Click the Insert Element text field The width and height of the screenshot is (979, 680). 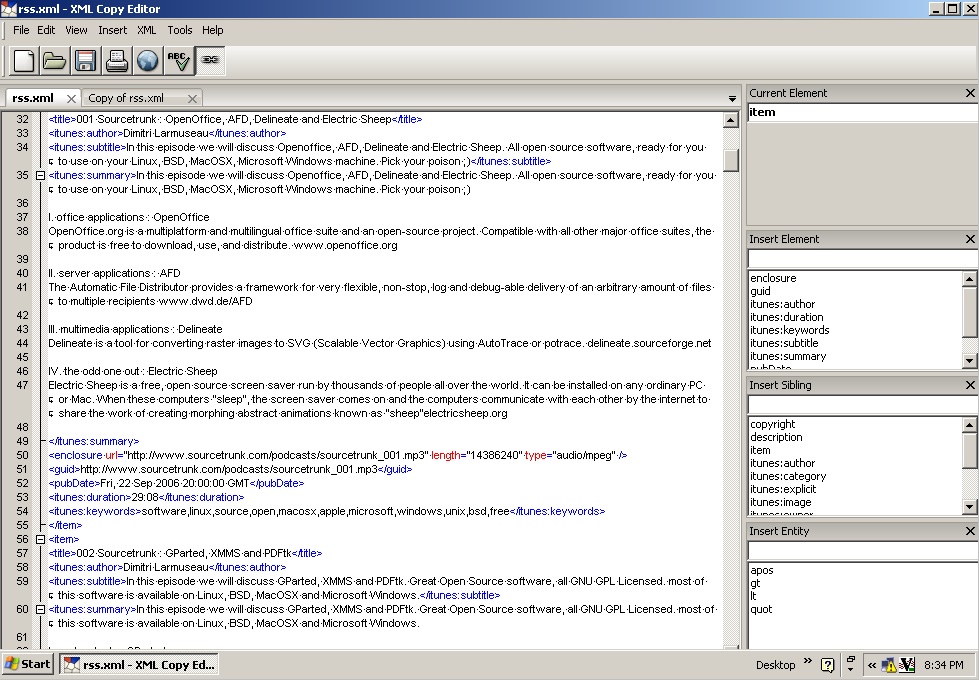[863, 259]
